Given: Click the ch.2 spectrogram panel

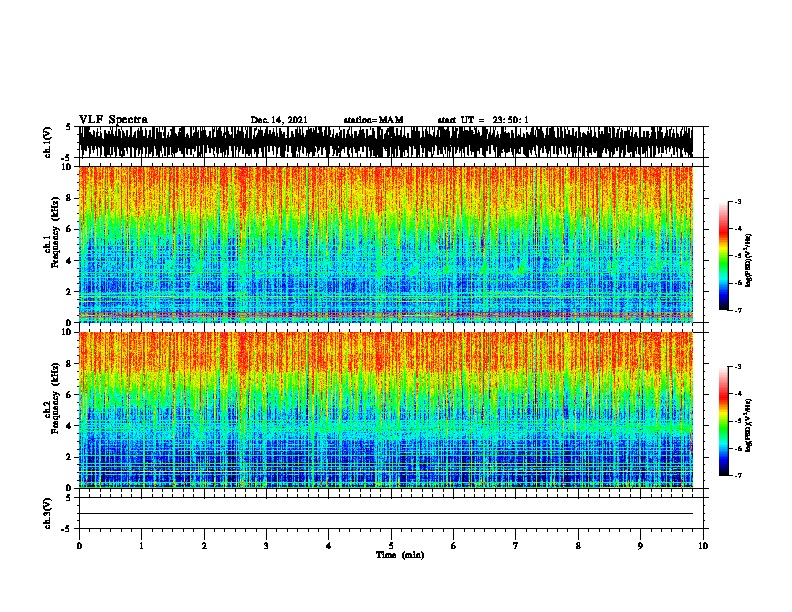Looking at the screenshot, I should [386, 410].
